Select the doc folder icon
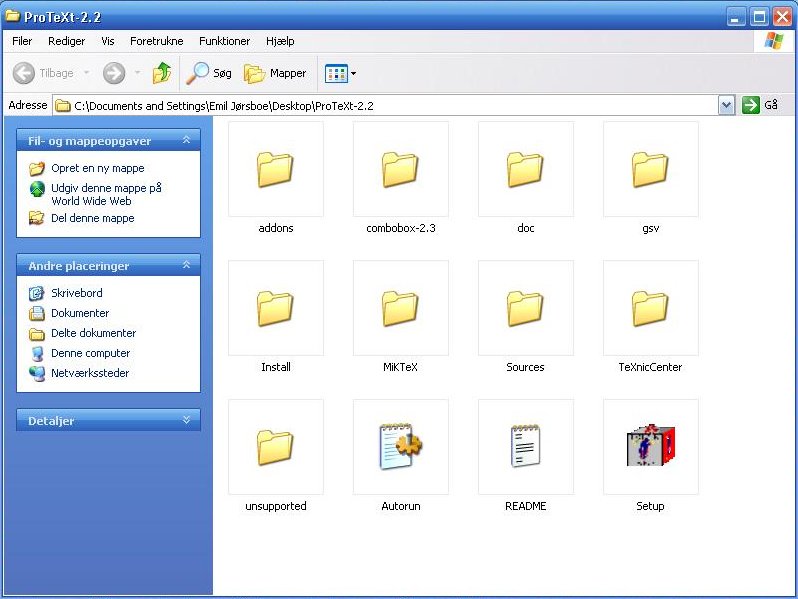 pyautogui.click(x=525, y=169)
